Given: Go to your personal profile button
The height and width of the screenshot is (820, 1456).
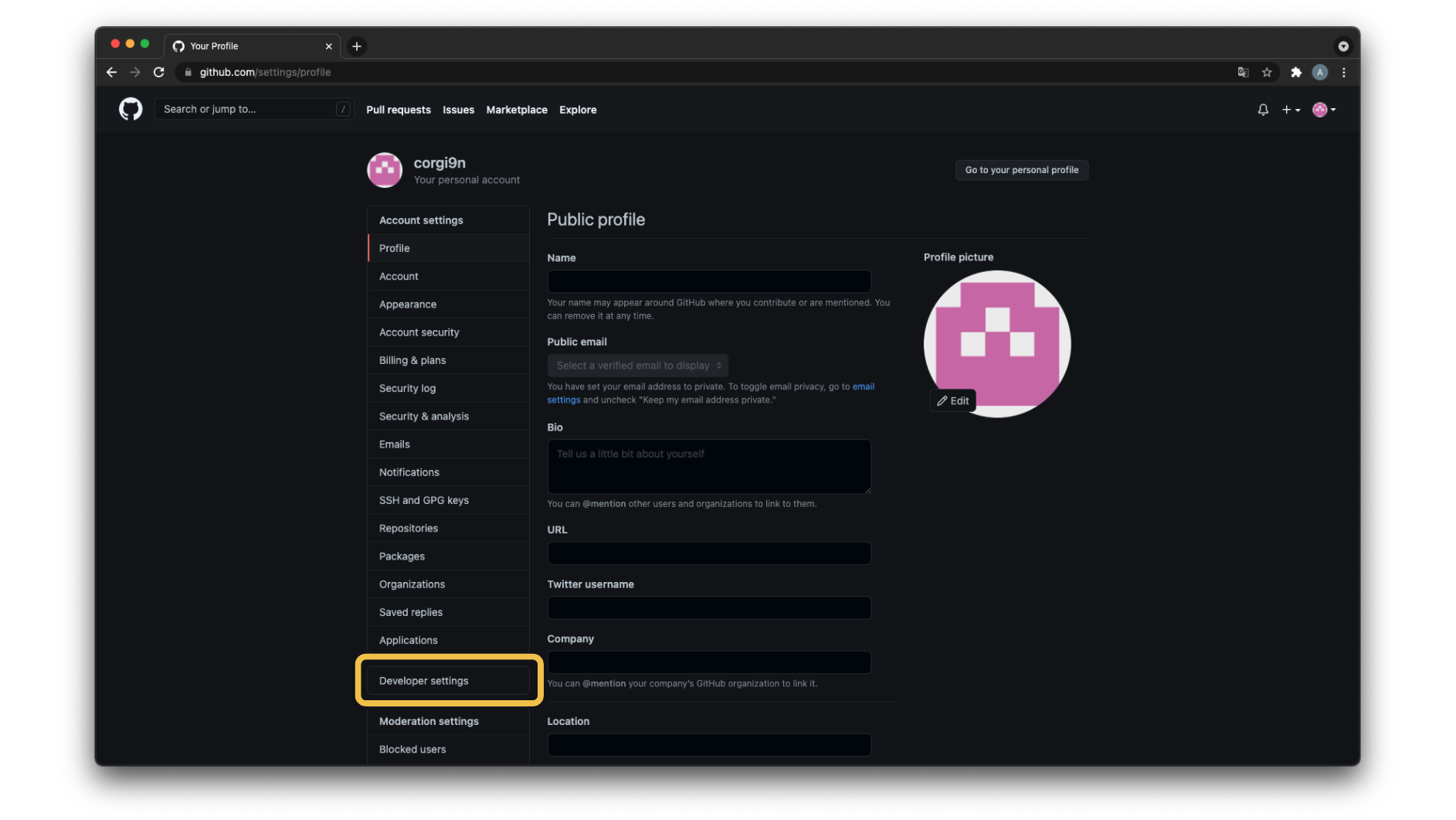Looking at the screenshot, I should pyautogui.click(x=1022, y=170).
